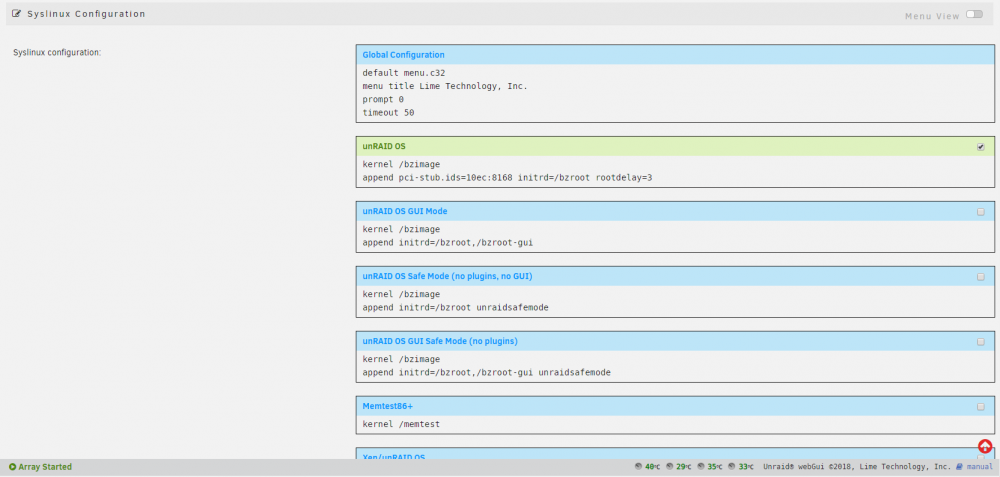Click the unRAID OS green section header

(675, 147)
